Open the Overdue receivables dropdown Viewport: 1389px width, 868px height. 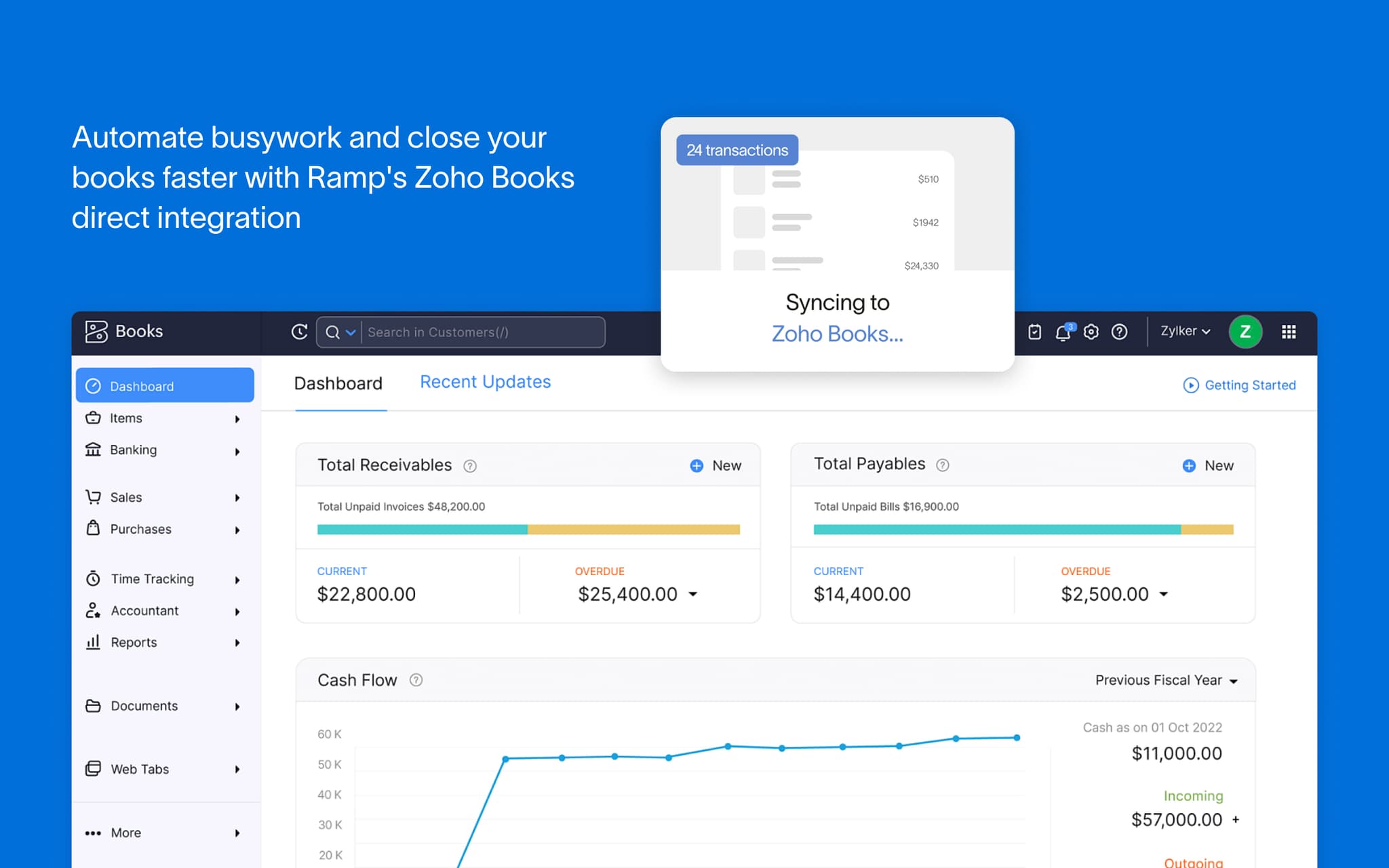tap(693, 593)
